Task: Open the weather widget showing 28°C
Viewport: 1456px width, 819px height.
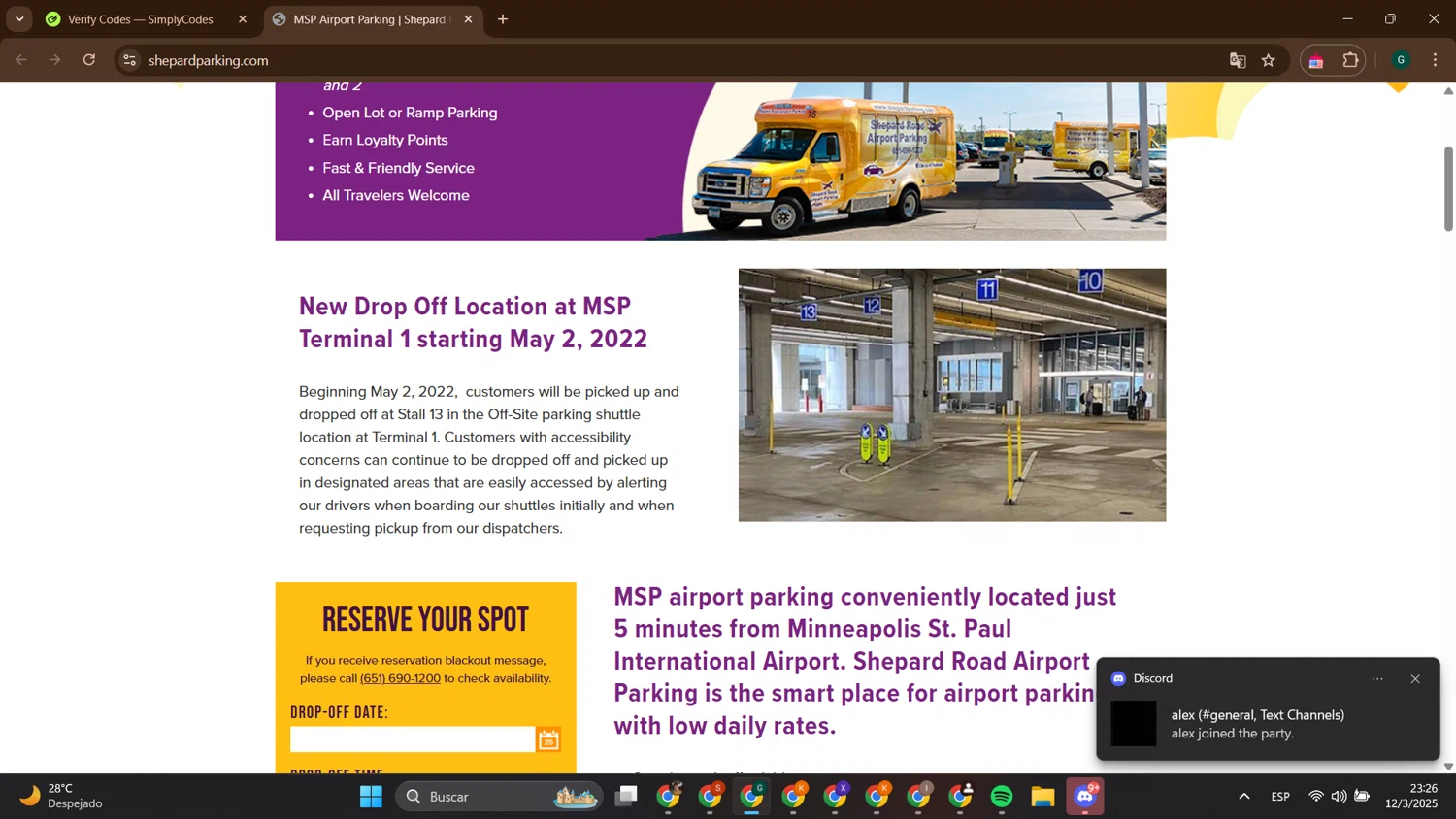Action: pyautogui.click(x=60, y=796)
